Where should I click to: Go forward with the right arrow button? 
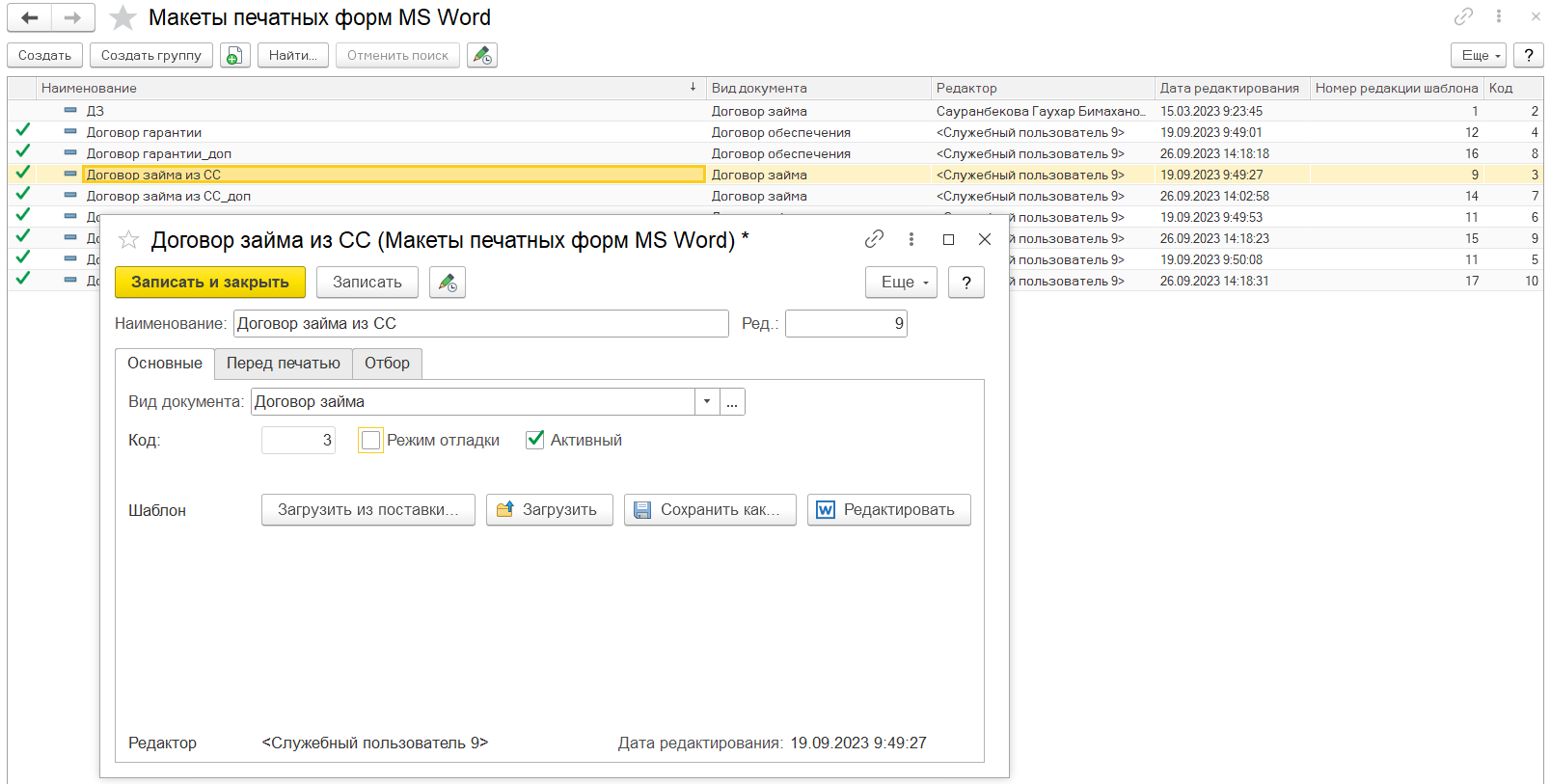click(72, 17)
